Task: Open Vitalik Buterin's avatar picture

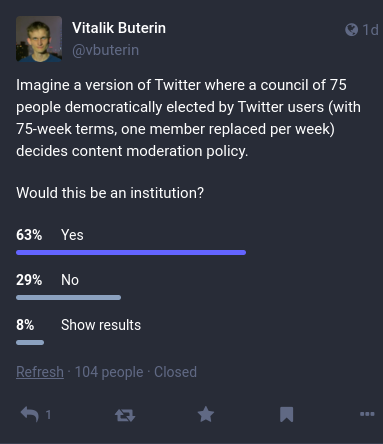Action: pos(39,39)
